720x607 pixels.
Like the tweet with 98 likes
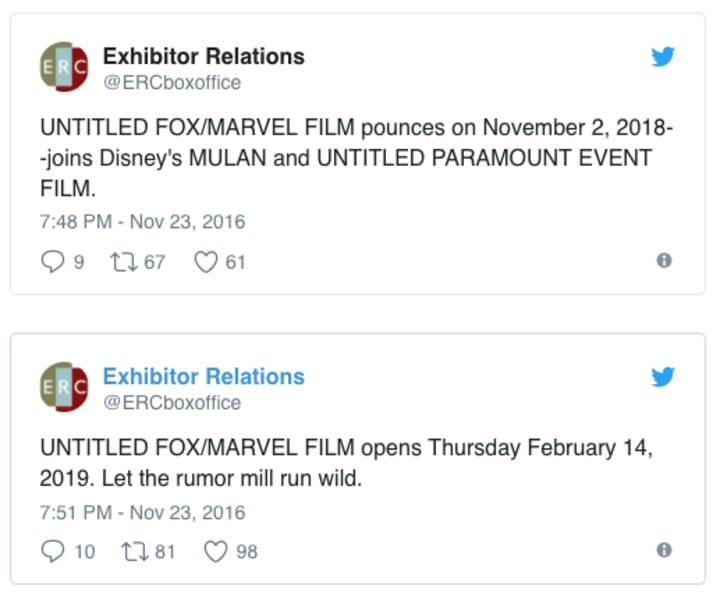pos(216,551)
